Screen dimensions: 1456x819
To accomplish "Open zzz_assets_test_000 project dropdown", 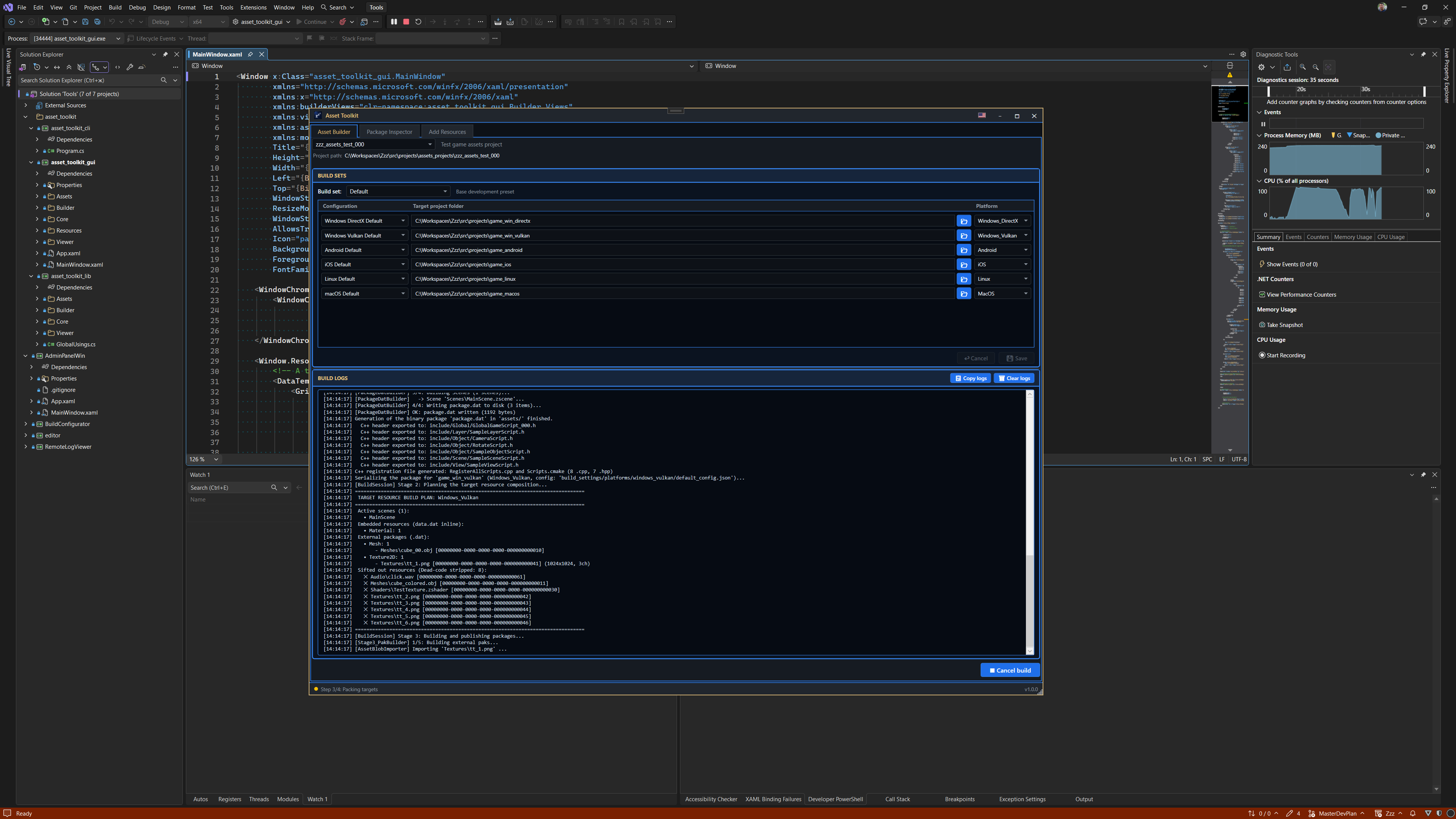I will (x=374, y=144).
